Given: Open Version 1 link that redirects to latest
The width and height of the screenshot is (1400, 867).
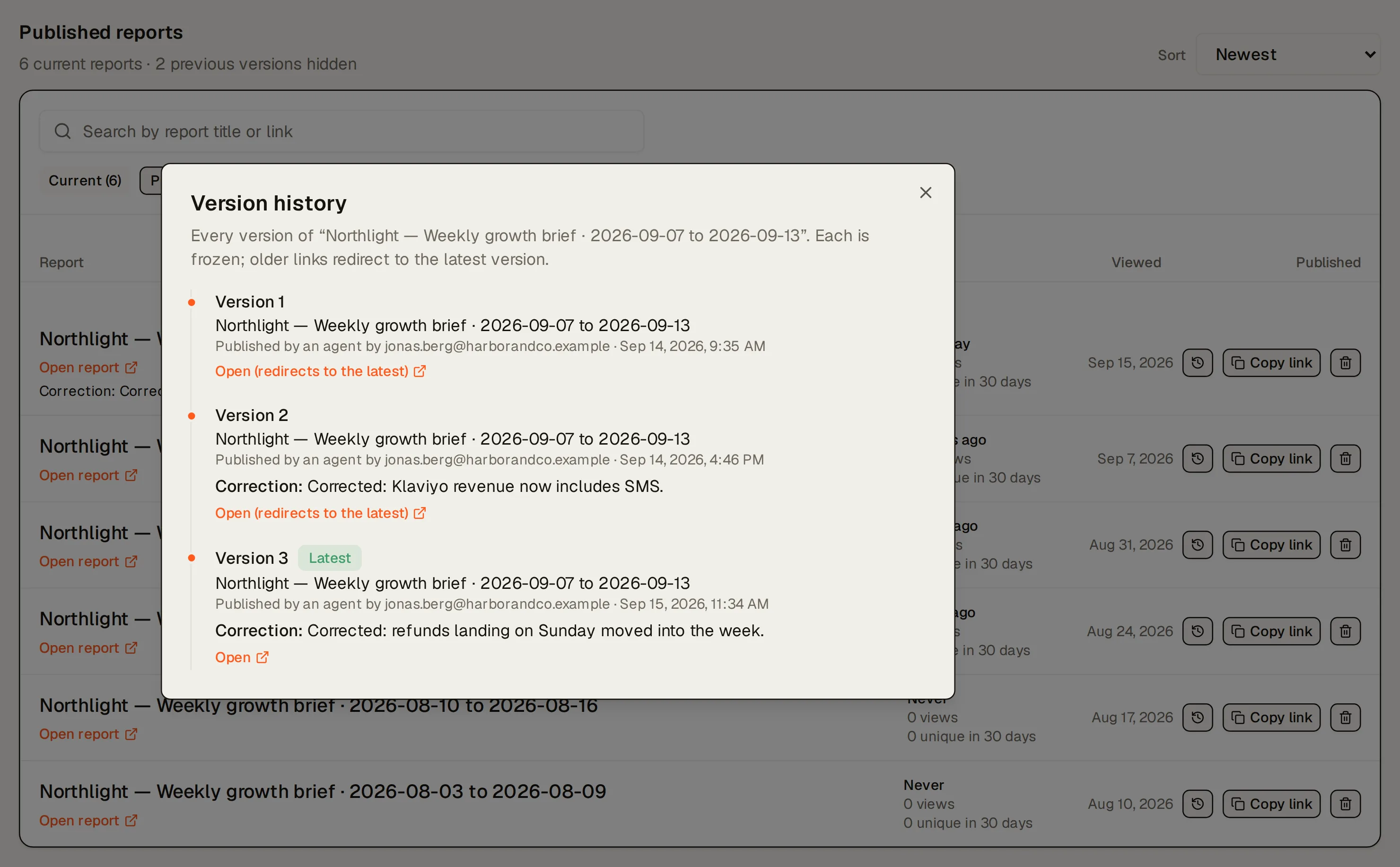Looking at the screenshot, I should tap(321, 371).
